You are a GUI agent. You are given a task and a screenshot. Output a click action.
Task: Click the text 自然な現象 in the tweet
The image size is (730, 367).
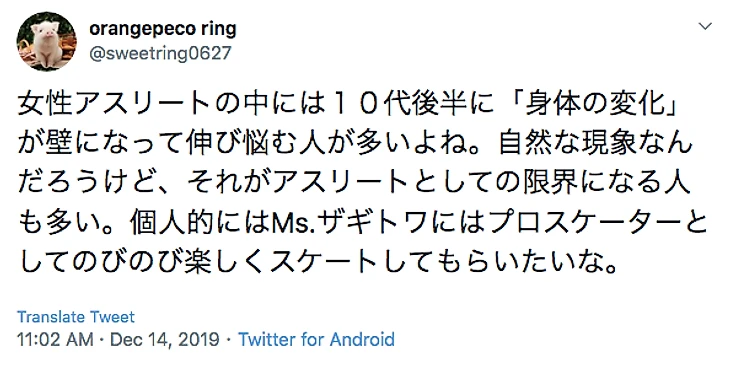tap(568, 143)
